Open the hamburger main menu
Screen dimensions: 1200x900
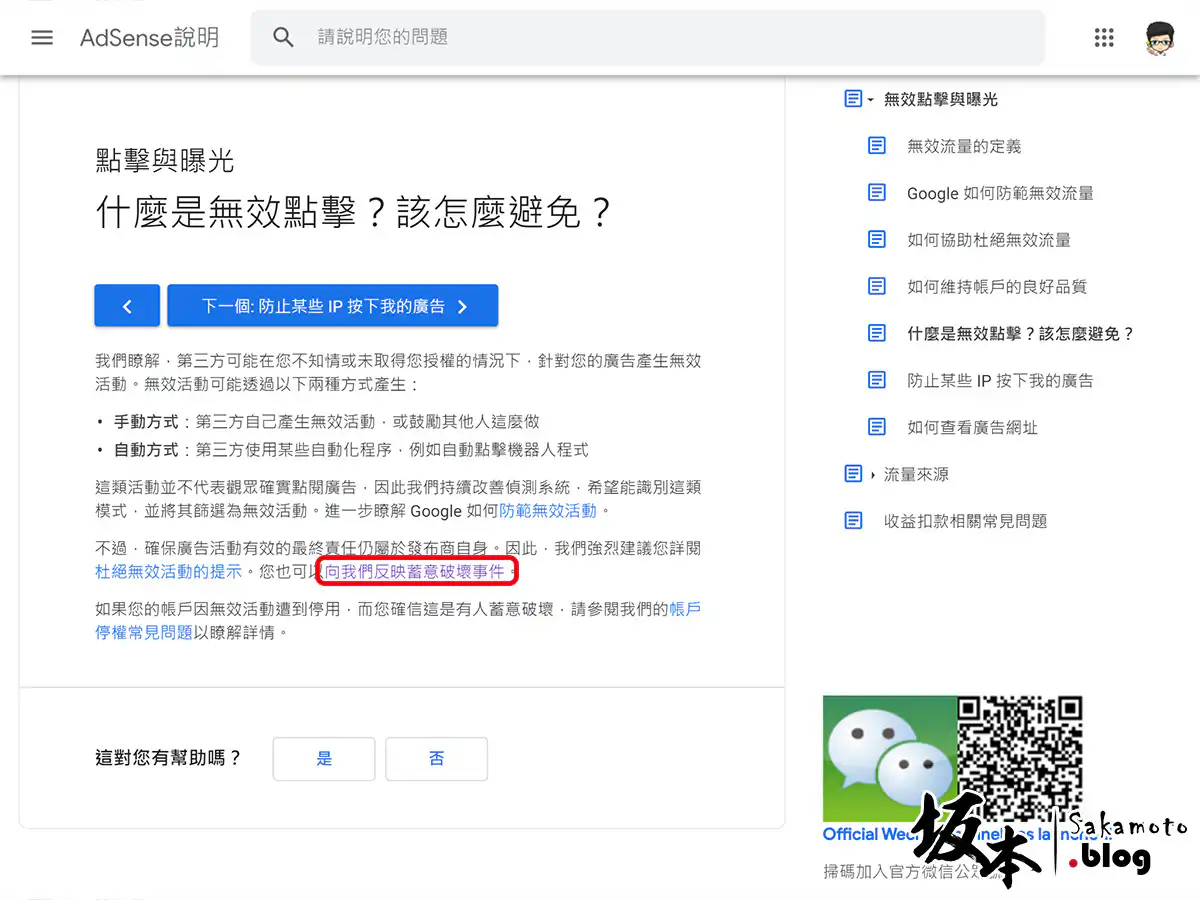tap(42, 38)
